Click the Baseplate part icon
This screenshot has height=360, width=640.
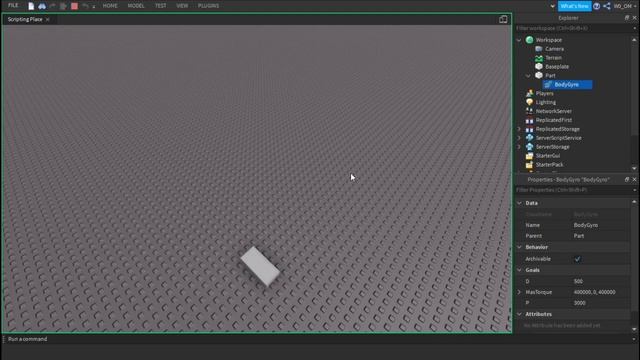pyautogui.click(x=539, y=67)
